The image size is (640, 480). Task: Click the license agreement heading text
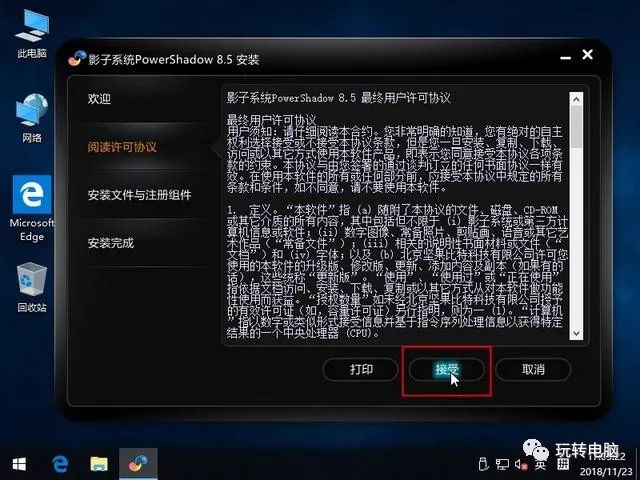point(339,98)
